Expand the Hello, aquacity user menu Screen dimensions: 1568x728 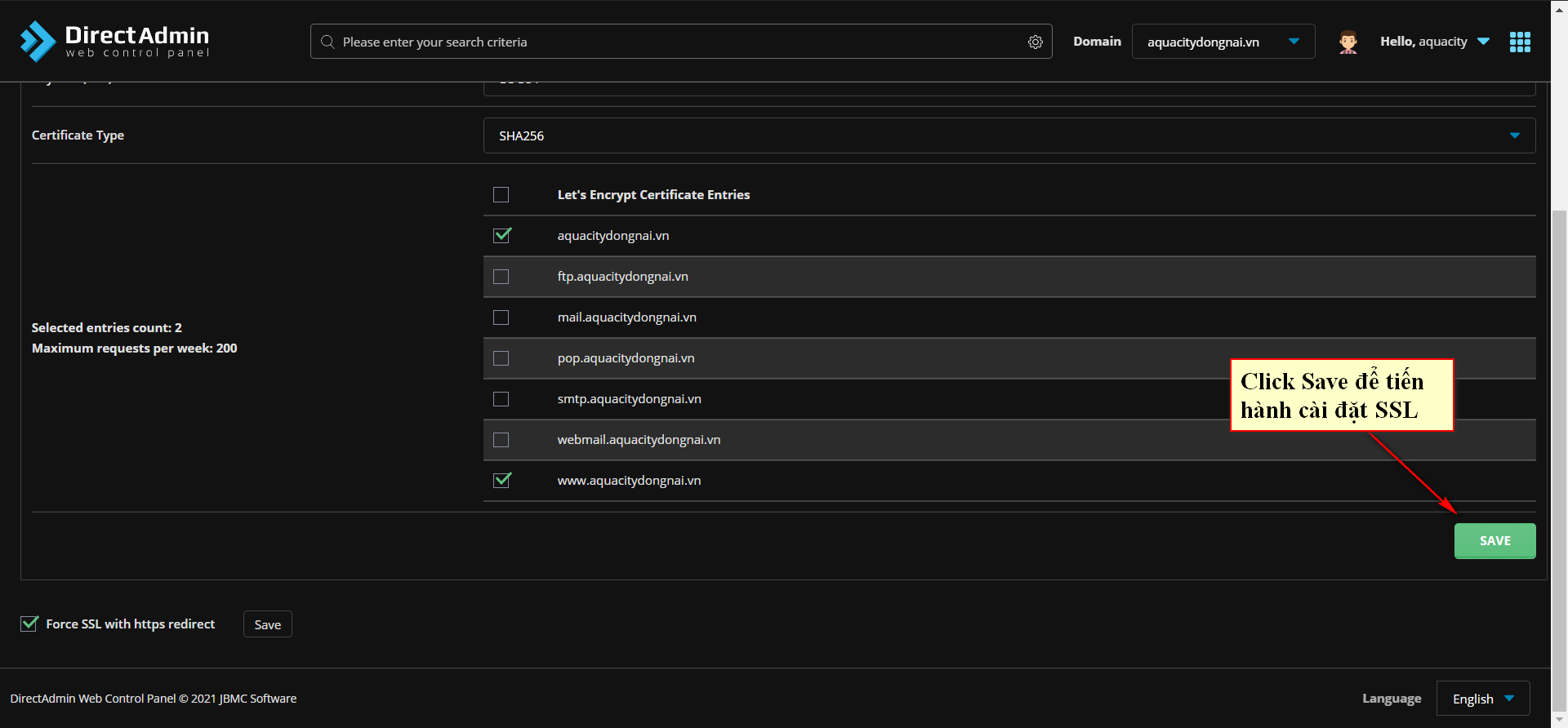tap(1435, 42)
